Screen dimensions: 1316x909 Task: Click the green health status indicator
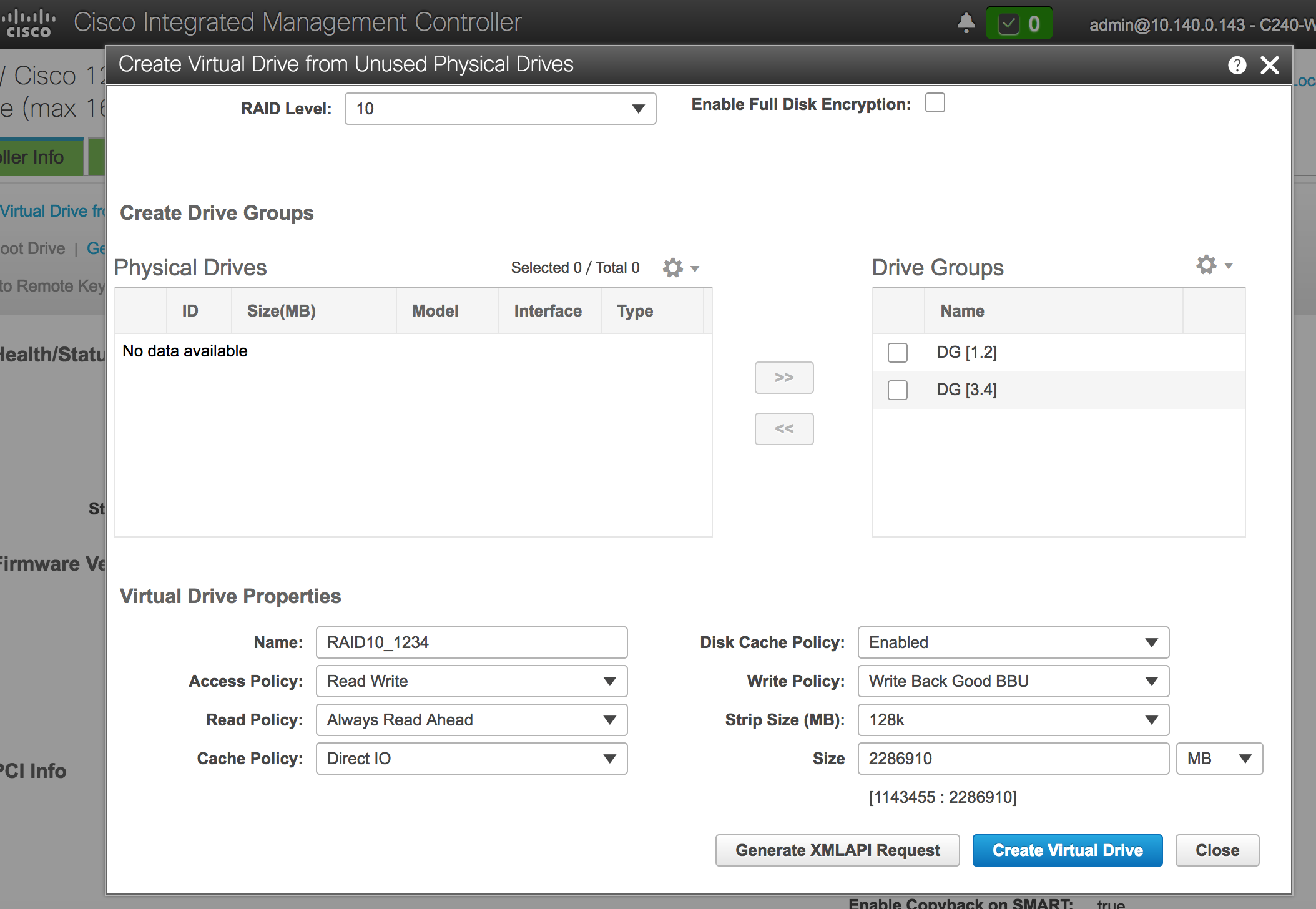[x=1019, y=24]
